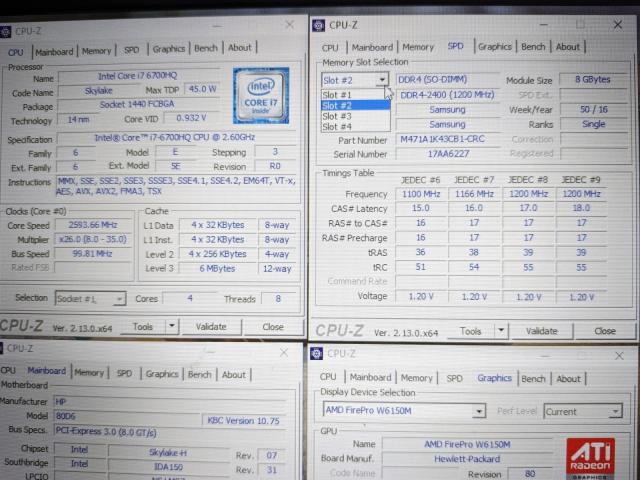Open Memory tab in Mainboard window
Screen dimensions: 640x480
89,373
